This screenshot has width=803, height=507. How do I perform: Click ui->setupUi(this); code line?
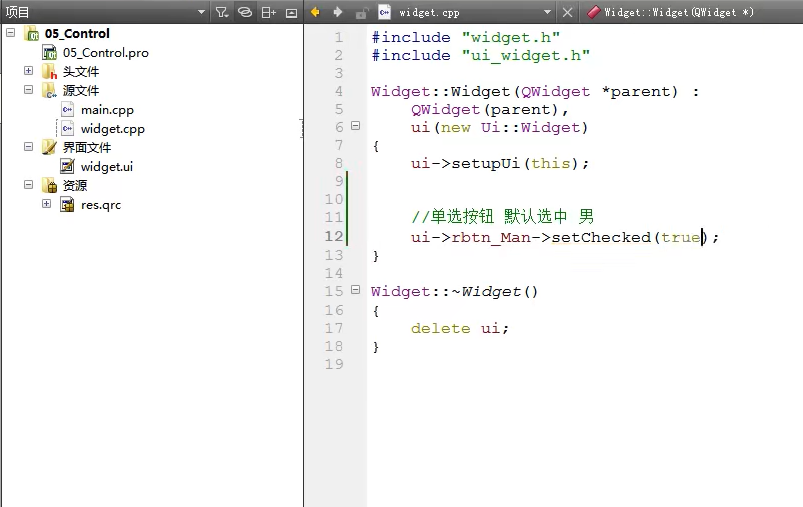tap(500, 163)
